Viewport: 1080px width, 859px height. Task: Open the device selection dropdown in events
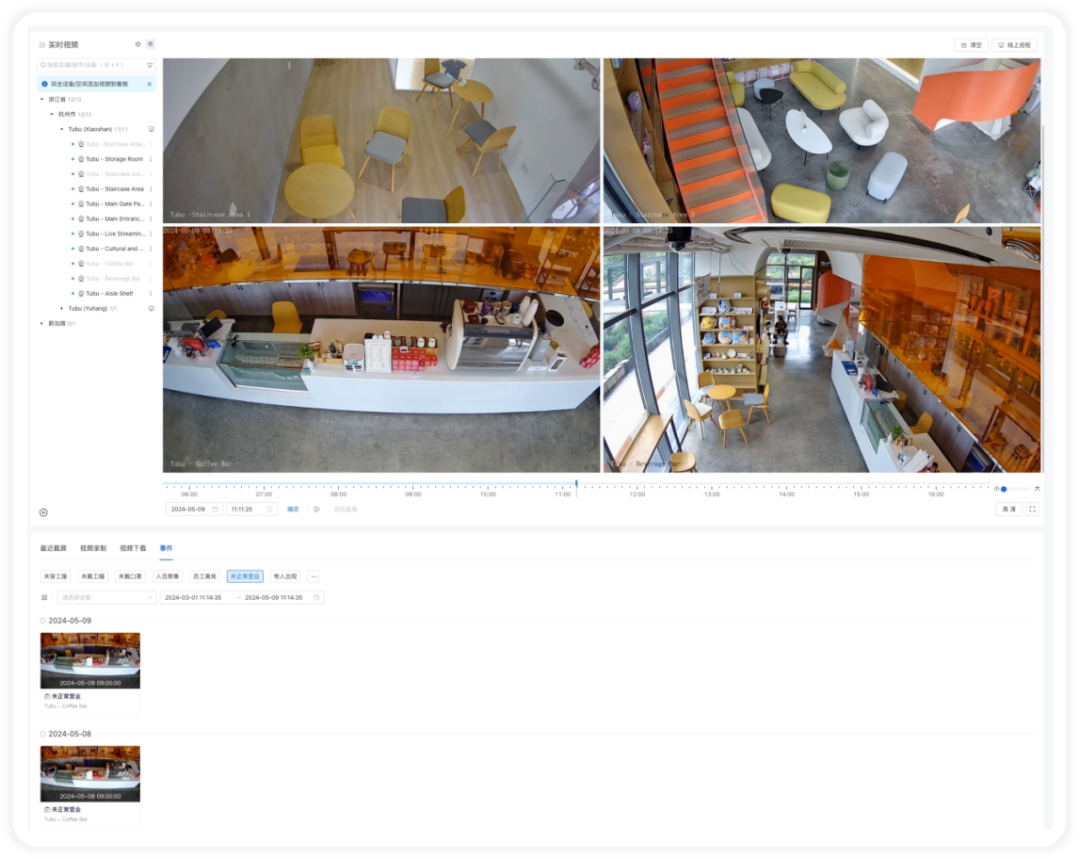tap(106, 597)
